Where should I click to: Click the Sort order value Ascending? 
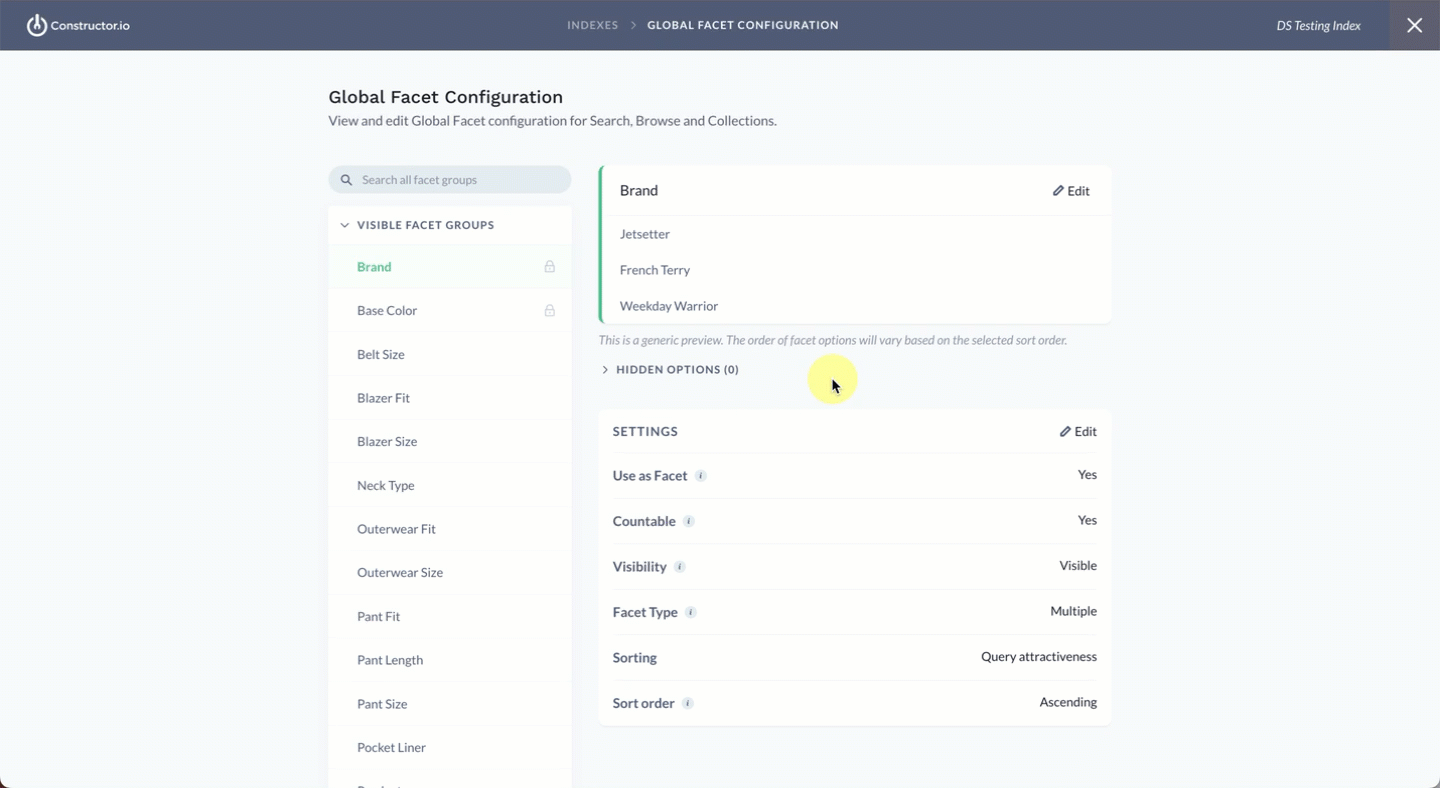1068,702
